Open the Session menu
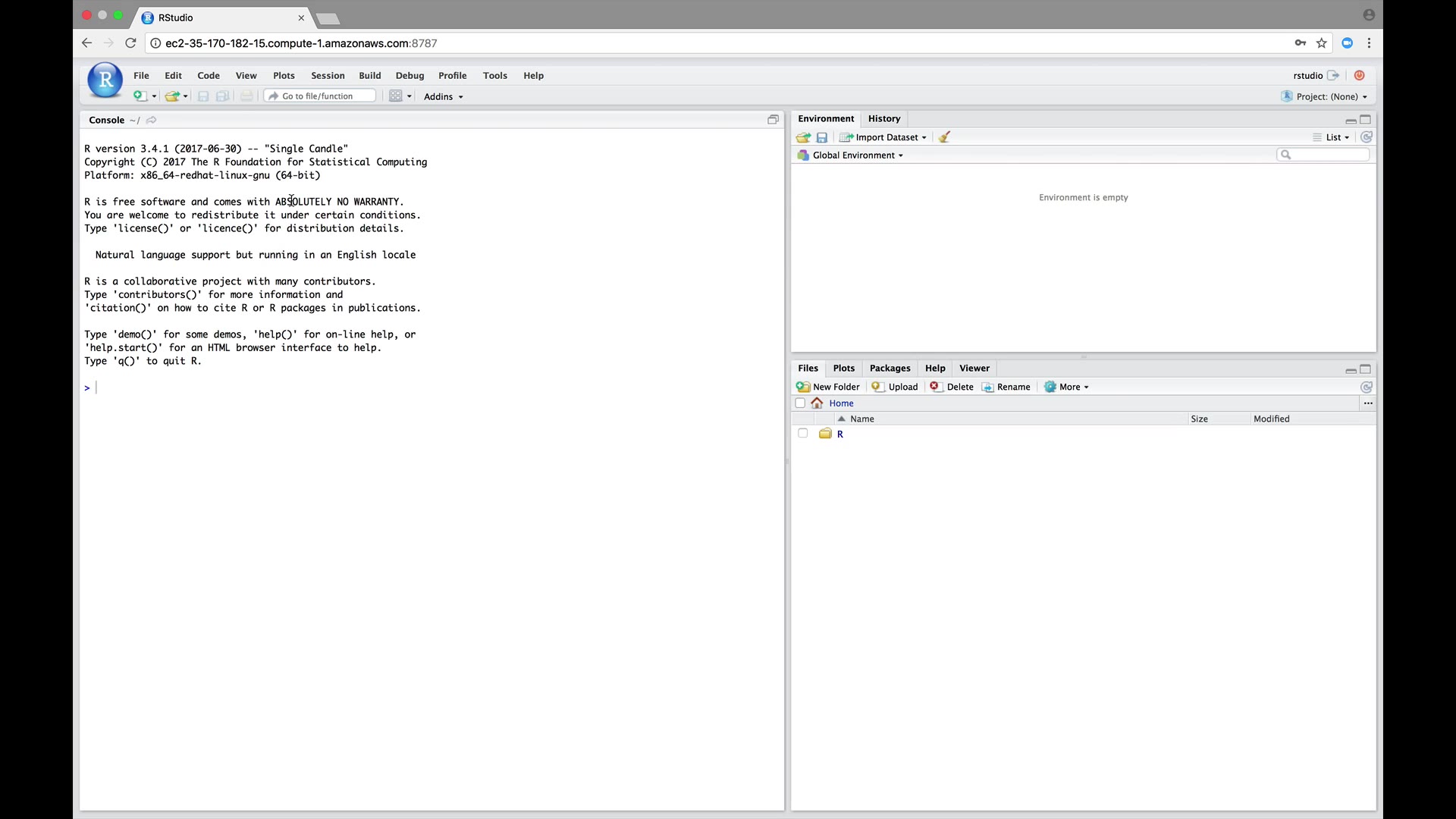 click(328, 76)
